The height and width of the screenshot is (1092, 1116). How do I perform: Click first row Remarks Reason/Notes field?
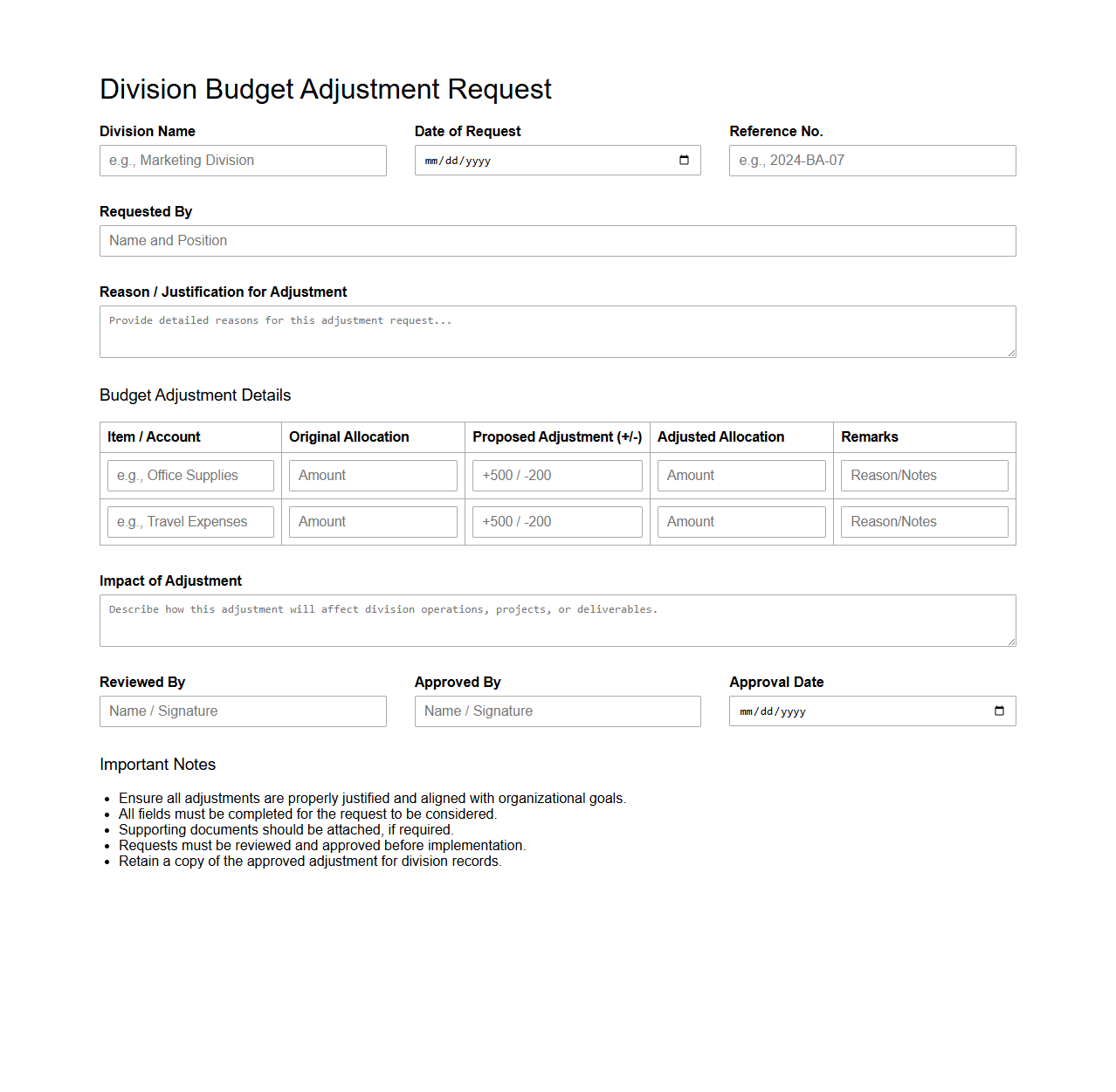(924, 476)
